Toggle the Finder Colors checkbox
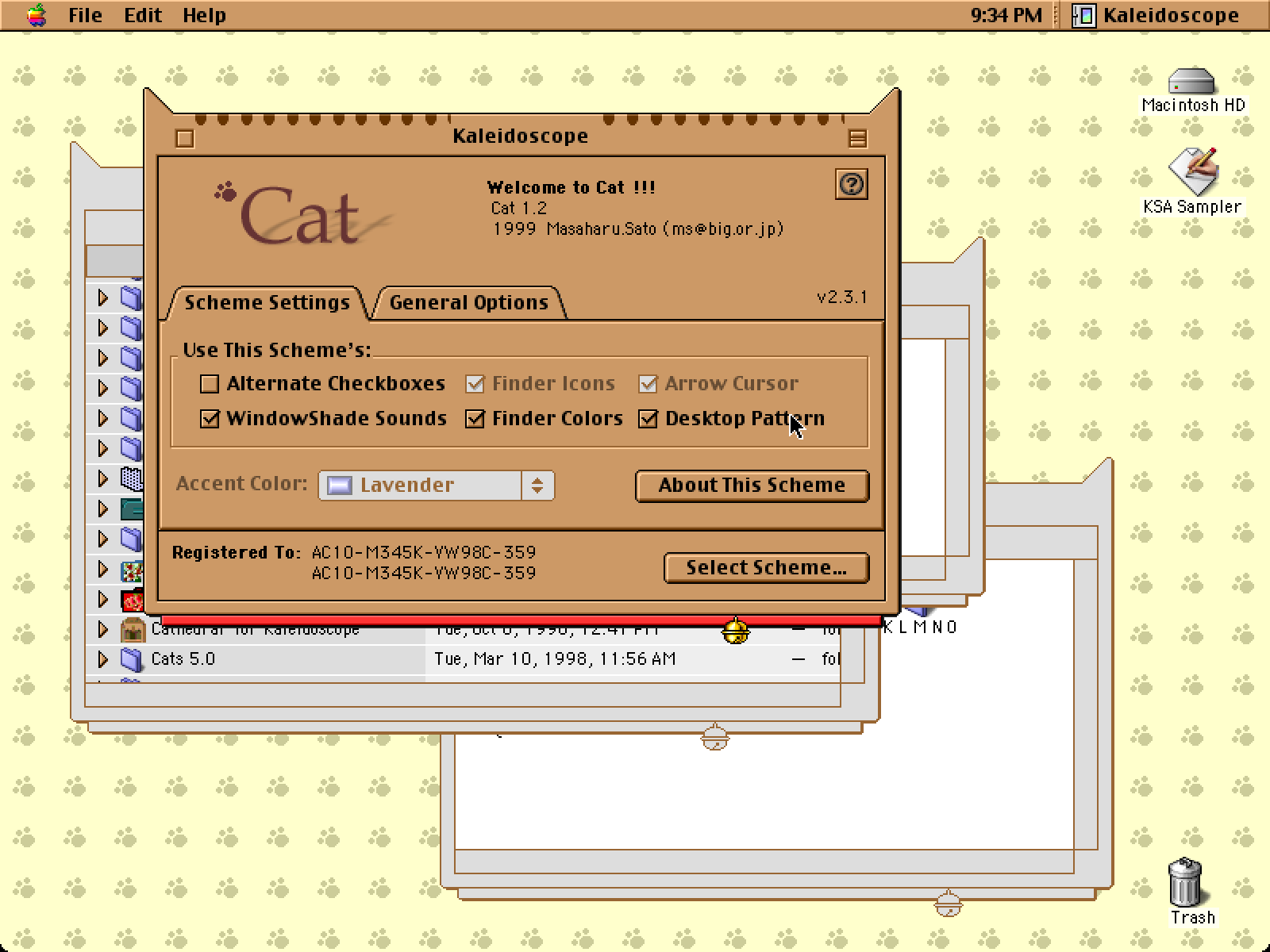This screenshot has width=1270, height=952. tap(475, 419)
